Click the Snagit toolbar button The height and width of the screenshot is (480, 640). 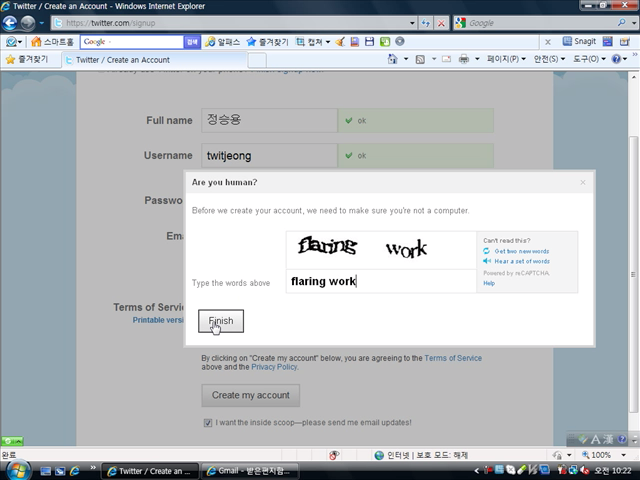click(x=579, y=41)
